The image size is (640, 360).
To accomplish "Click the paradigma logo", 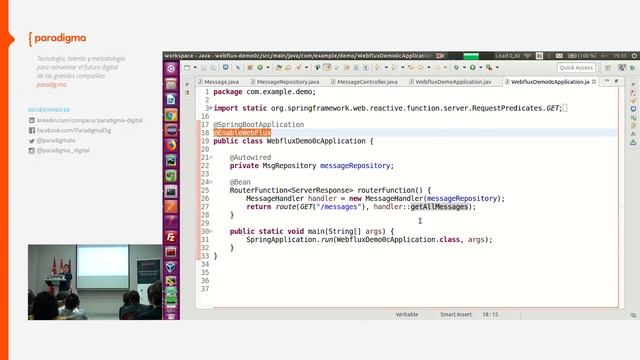I will [x=57, y=38].
